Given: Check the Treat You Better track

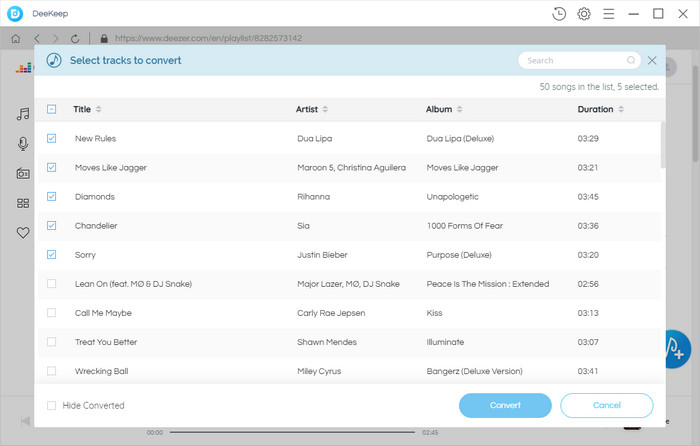Looking at the screenshot, I should click(x=51, y=342).
